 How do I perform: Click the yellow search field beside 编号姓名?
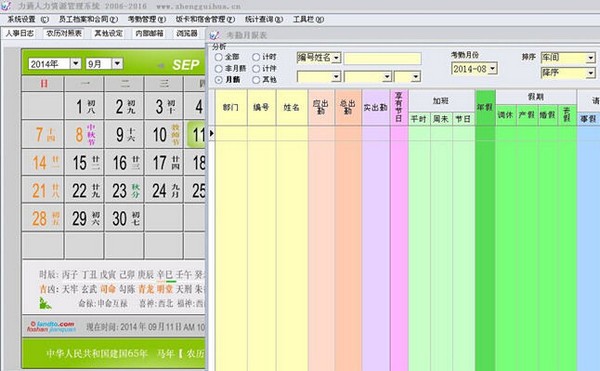382,59
